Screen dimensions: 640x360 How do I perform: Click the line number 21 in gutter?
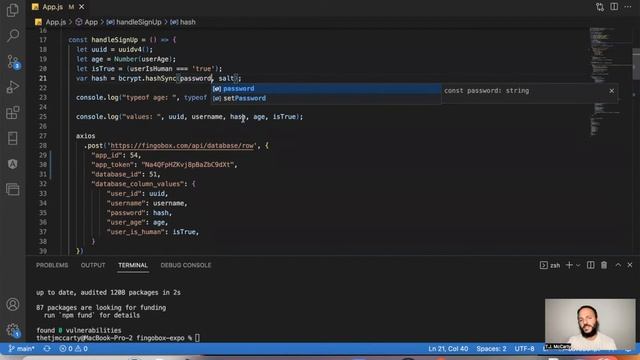click(x=43, y=78)
